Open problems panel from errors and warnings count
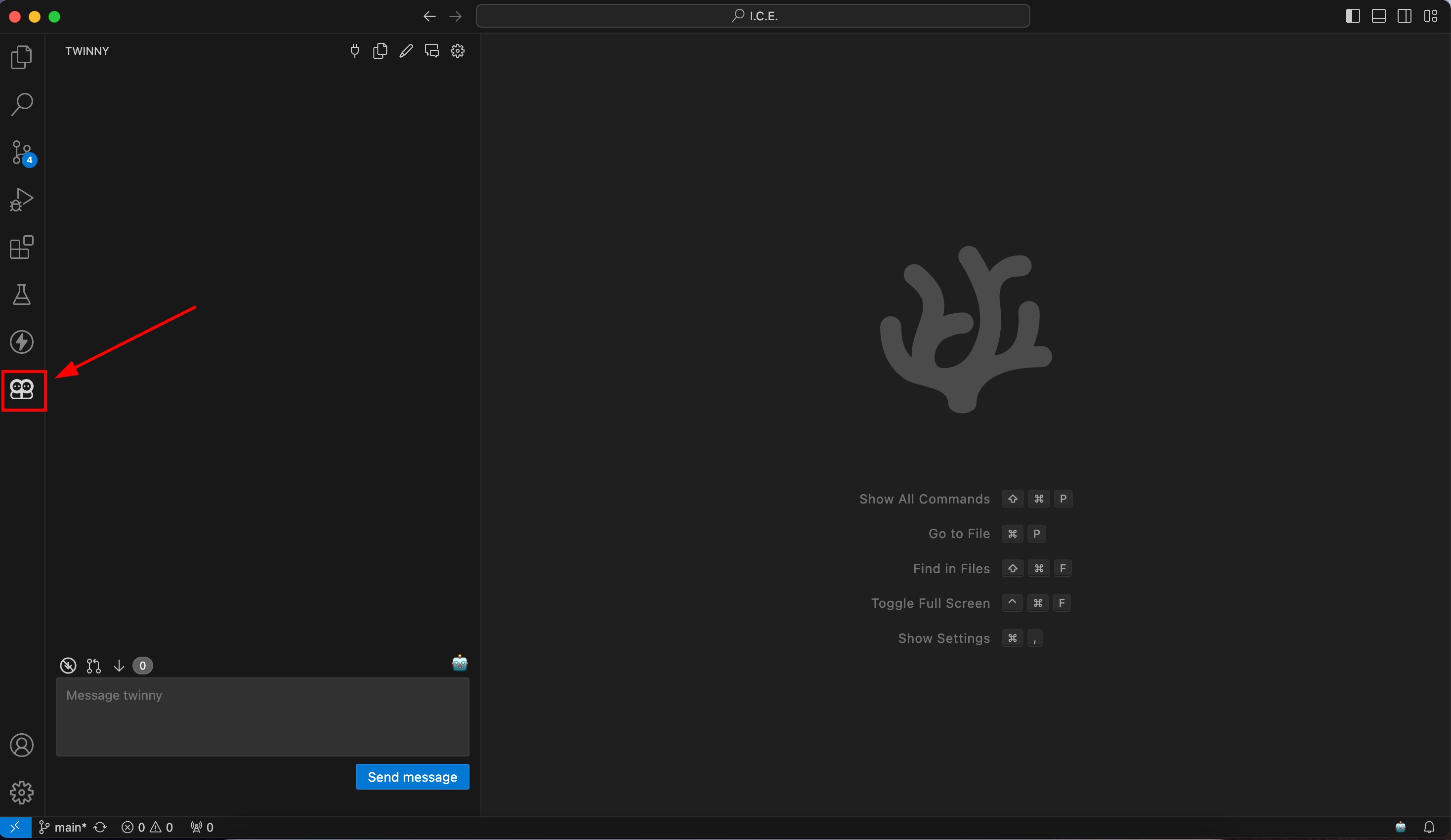This screenshot has width=1451, height=840. [x=147, y=827]
